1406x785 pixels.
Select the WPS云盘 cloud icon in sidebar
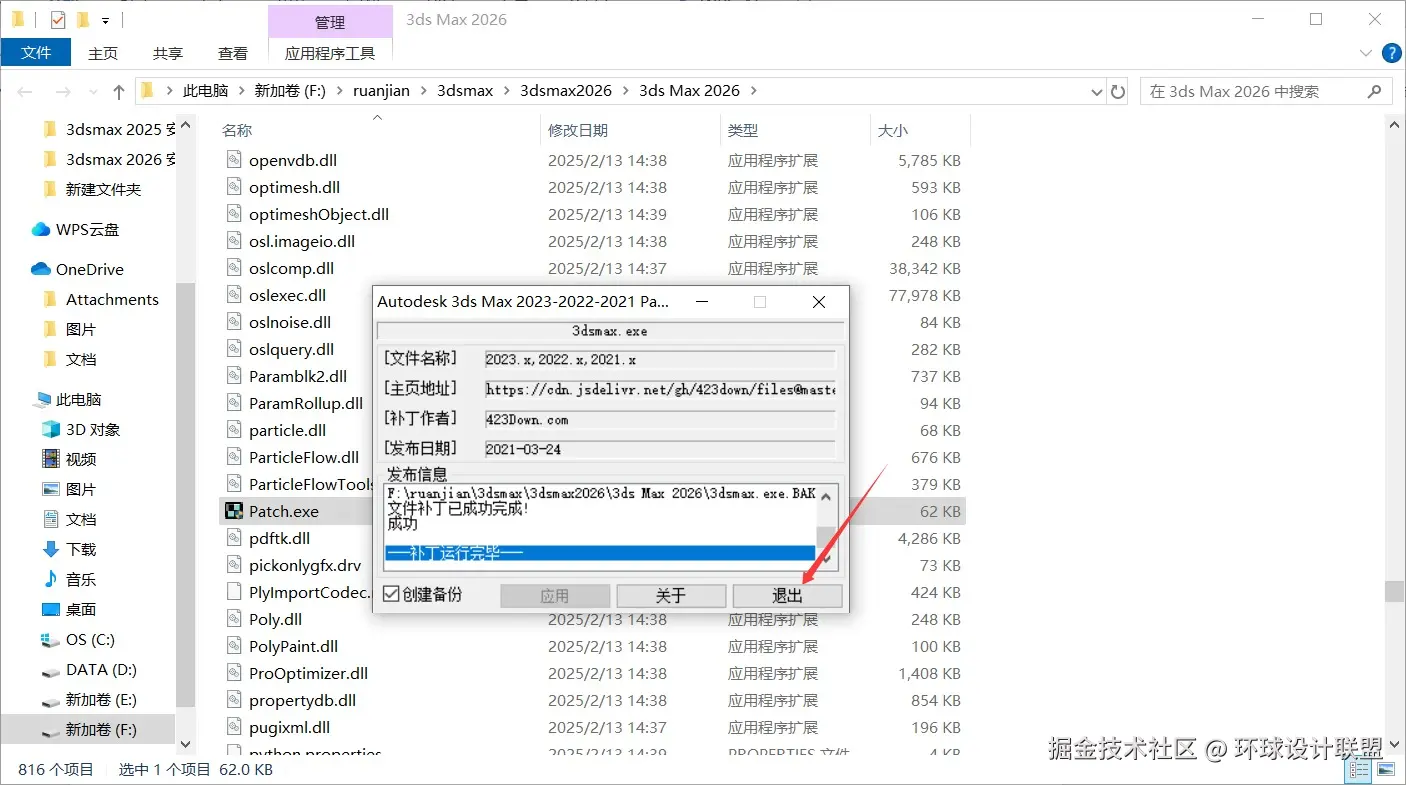point(40,229)
